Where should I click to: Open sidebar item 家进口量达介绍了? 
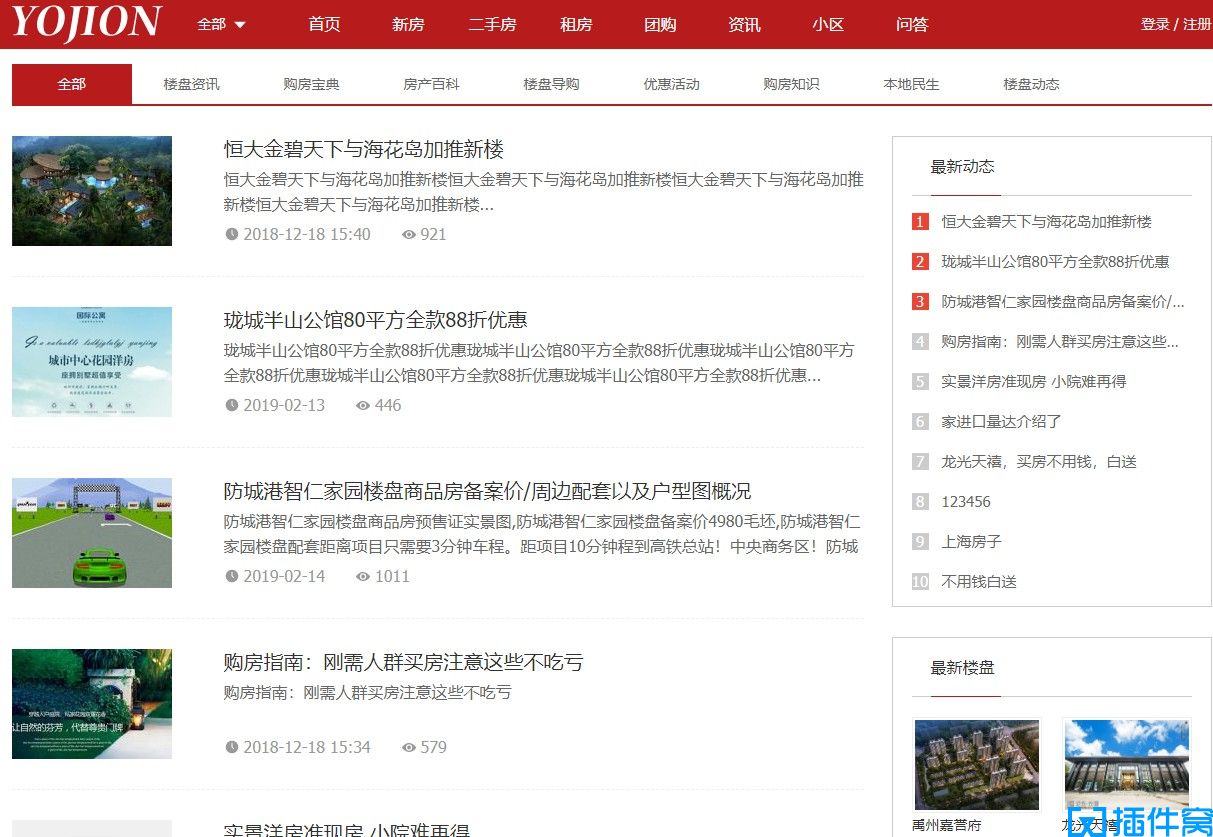click(x=1002, y=422)
